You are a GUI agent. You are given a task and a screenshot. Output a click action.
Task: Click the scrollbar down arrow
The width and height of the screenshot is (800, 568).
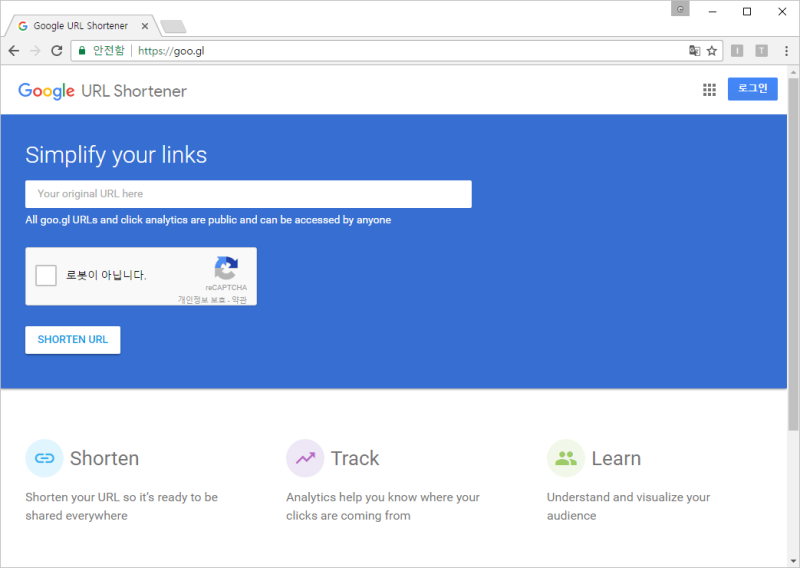pyautogui.click(x=793, y=561)
